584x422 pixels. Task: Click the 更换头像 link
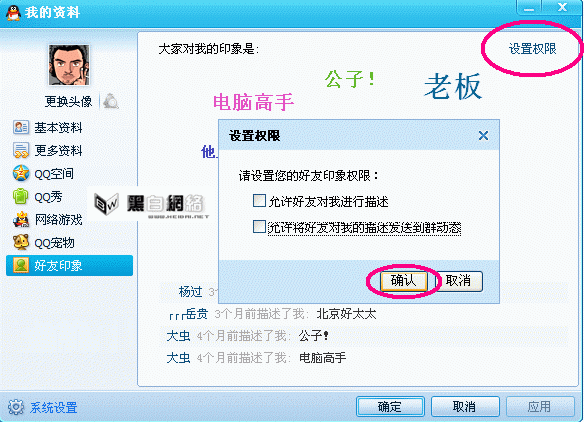[x=68, y=101]
